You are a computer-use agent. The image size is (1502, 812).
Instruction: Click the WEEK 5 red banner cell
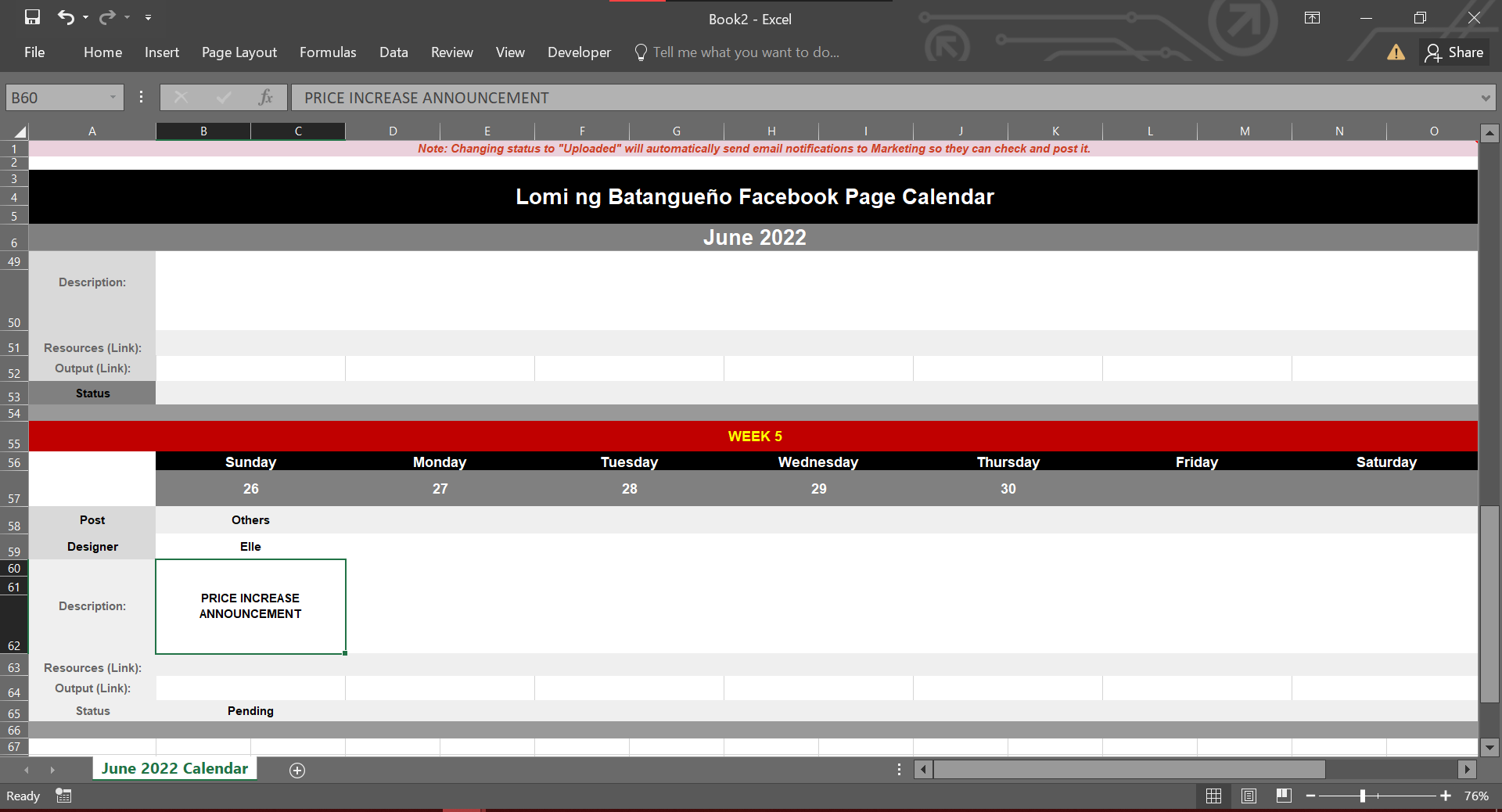coord(753,437)
